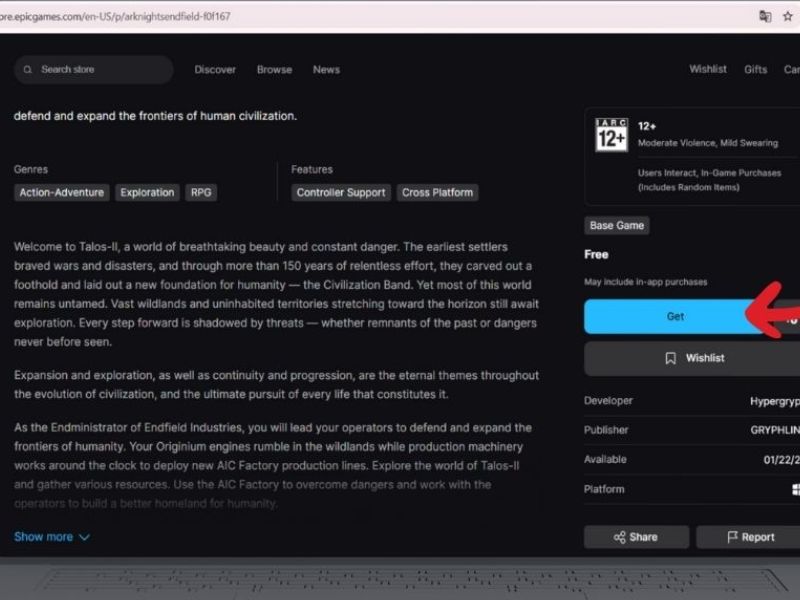Select the Exploration genre tag
Image resolution: width=800 pixels, height=600 pixels.
[x=147, y=192]
